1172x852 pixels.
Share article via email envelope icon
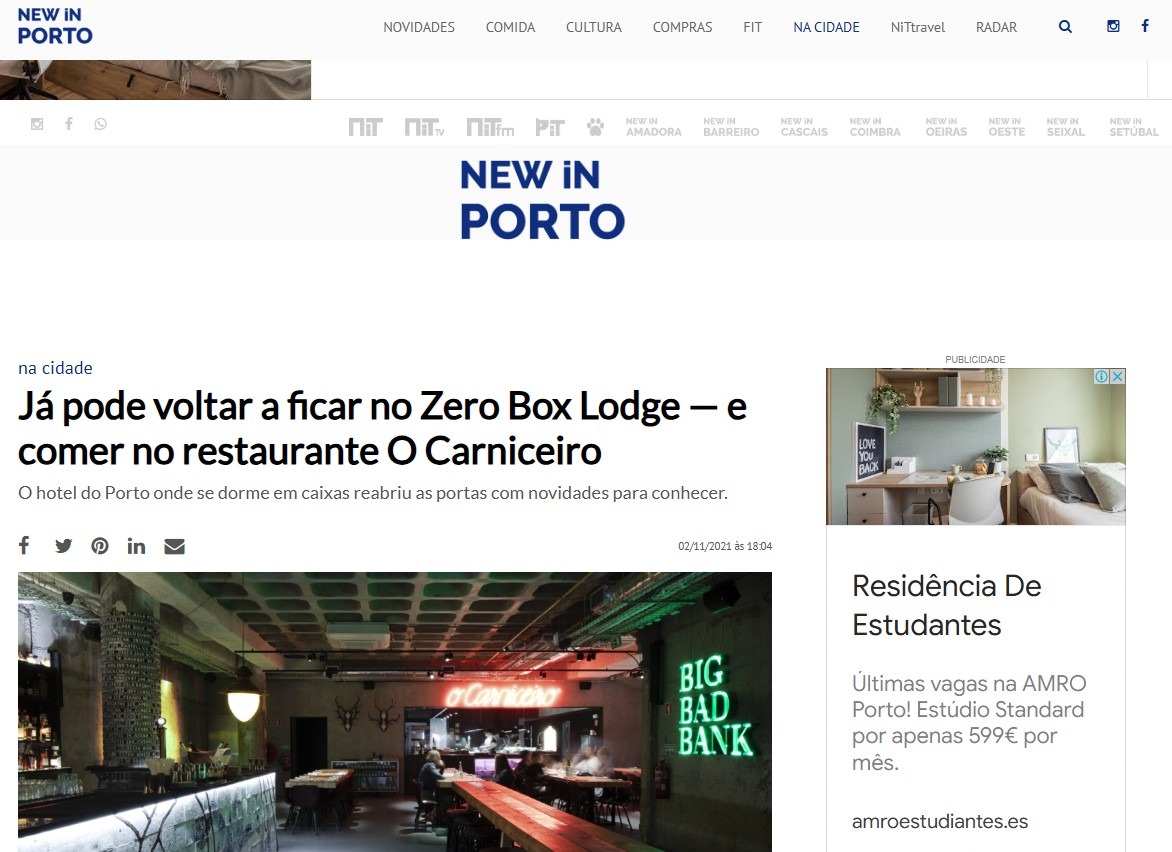tap(174, 546)
